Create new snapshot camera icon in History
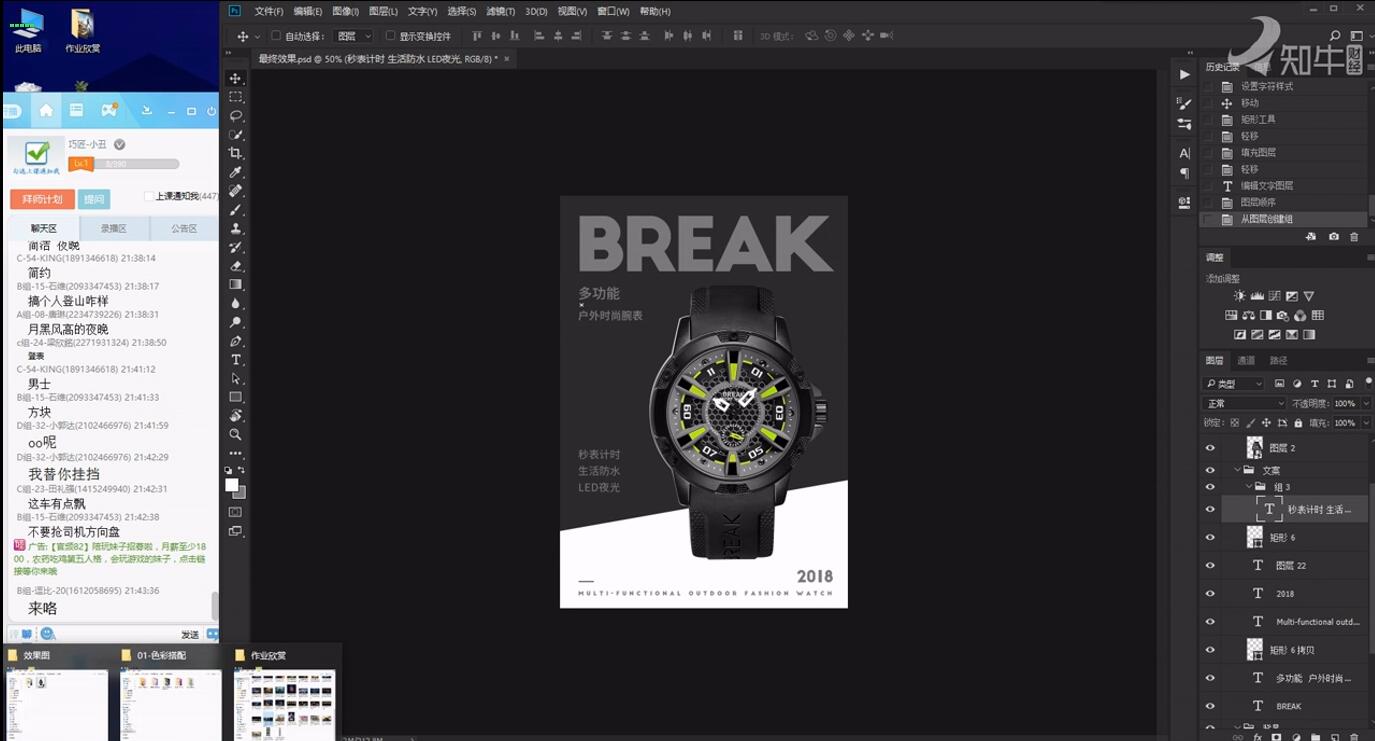 (1334, 237)
